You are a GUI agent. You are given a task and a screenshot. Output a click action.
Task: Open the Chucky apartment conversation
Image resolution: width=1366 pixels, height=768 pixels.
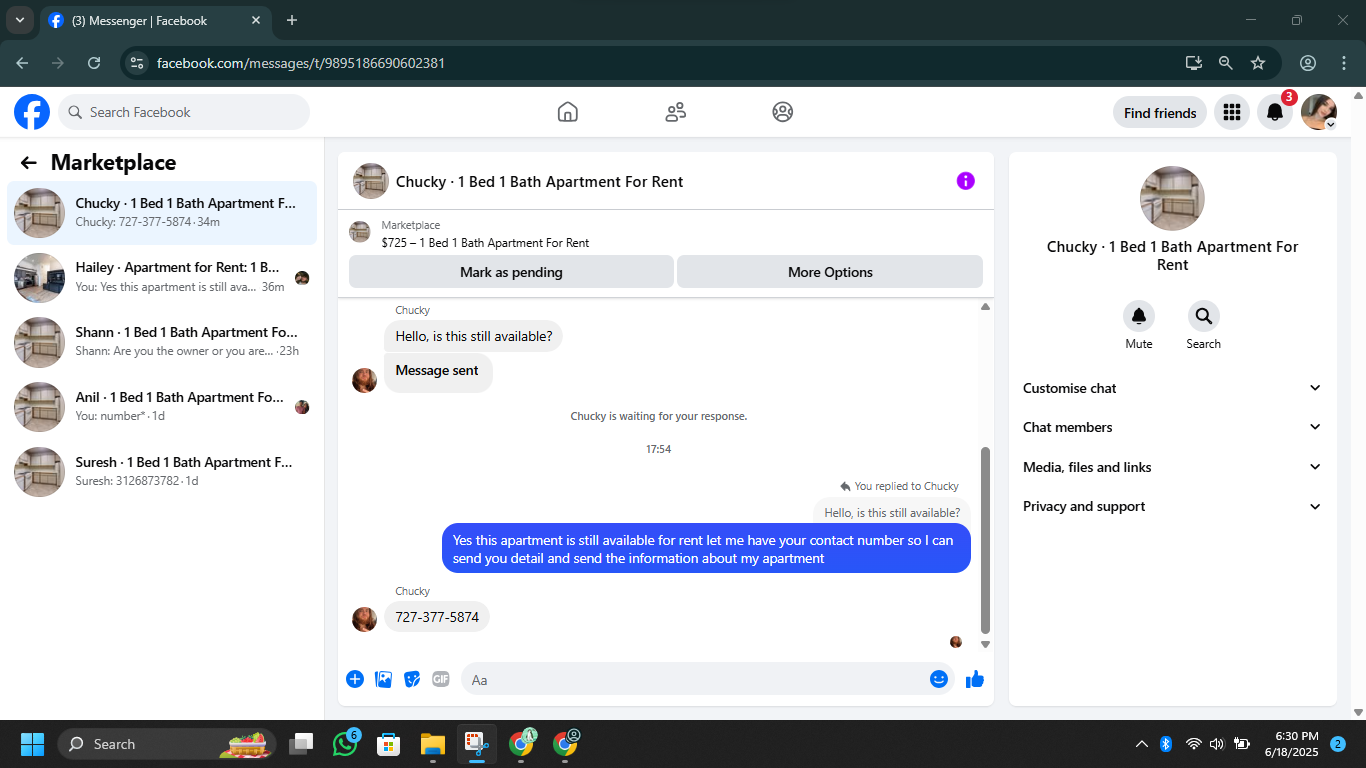(162, 213)
